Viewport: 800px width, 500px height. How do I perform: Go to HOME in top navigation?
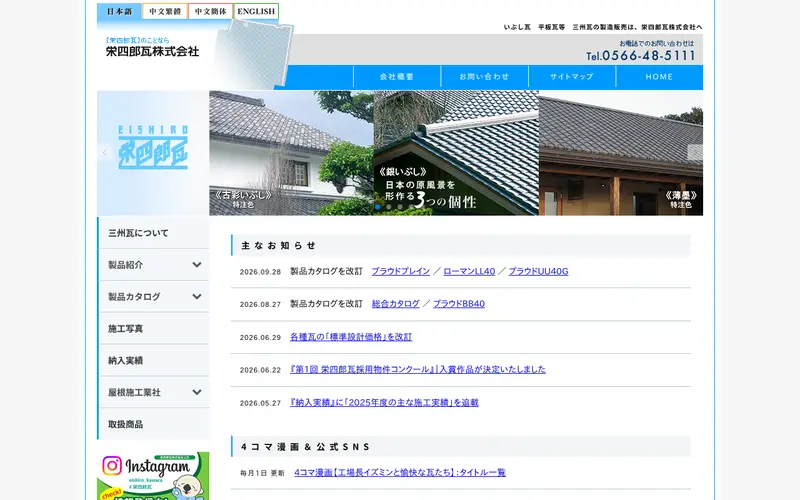(659, 77)
